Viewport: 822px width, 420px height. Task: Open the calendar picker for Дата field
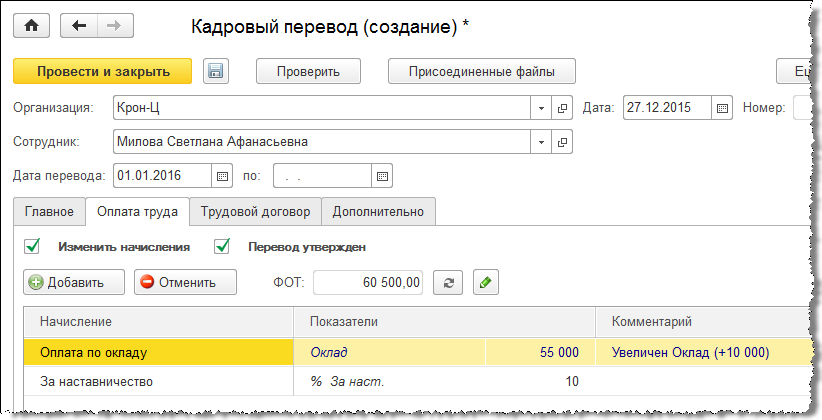point(724,108)
